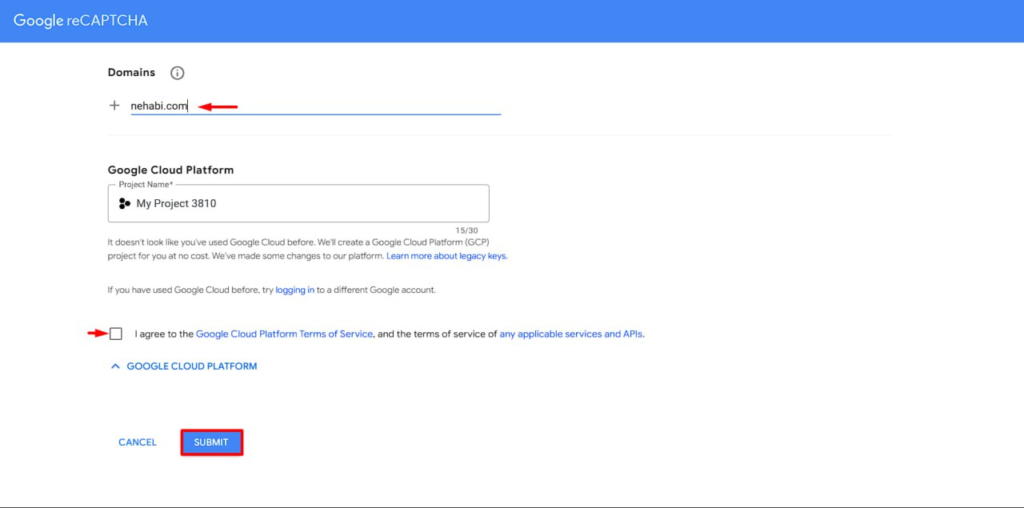
Task: Open the Learn more about legacy keys link
Action: pos(447,256)
